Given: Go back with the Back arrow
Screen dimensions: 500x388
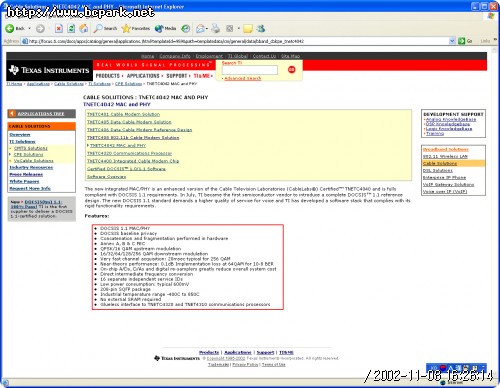Looking at the screenshot, I should pyautogui.click(x=15, y=29).
